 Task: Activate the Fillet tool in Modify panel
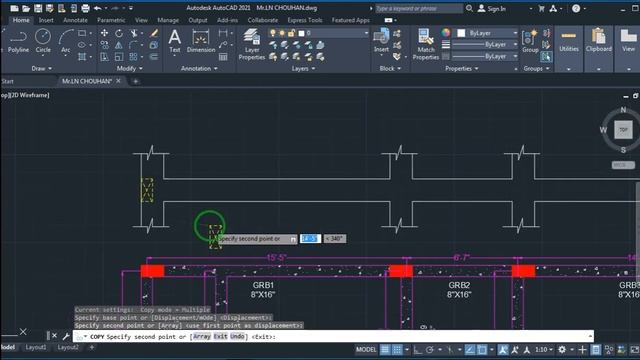point(133,45)
